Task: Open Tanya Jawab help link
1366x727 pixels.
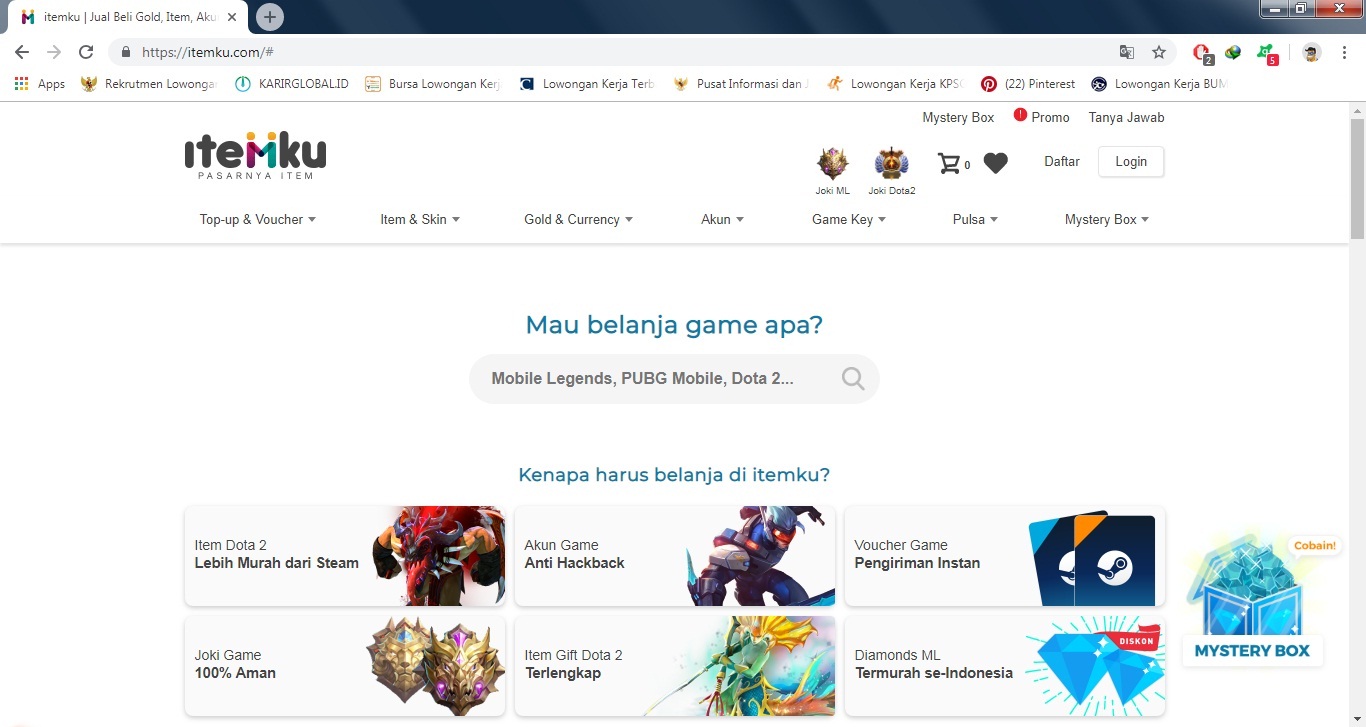Action: pyautogui.click(x=1127, y=117)
